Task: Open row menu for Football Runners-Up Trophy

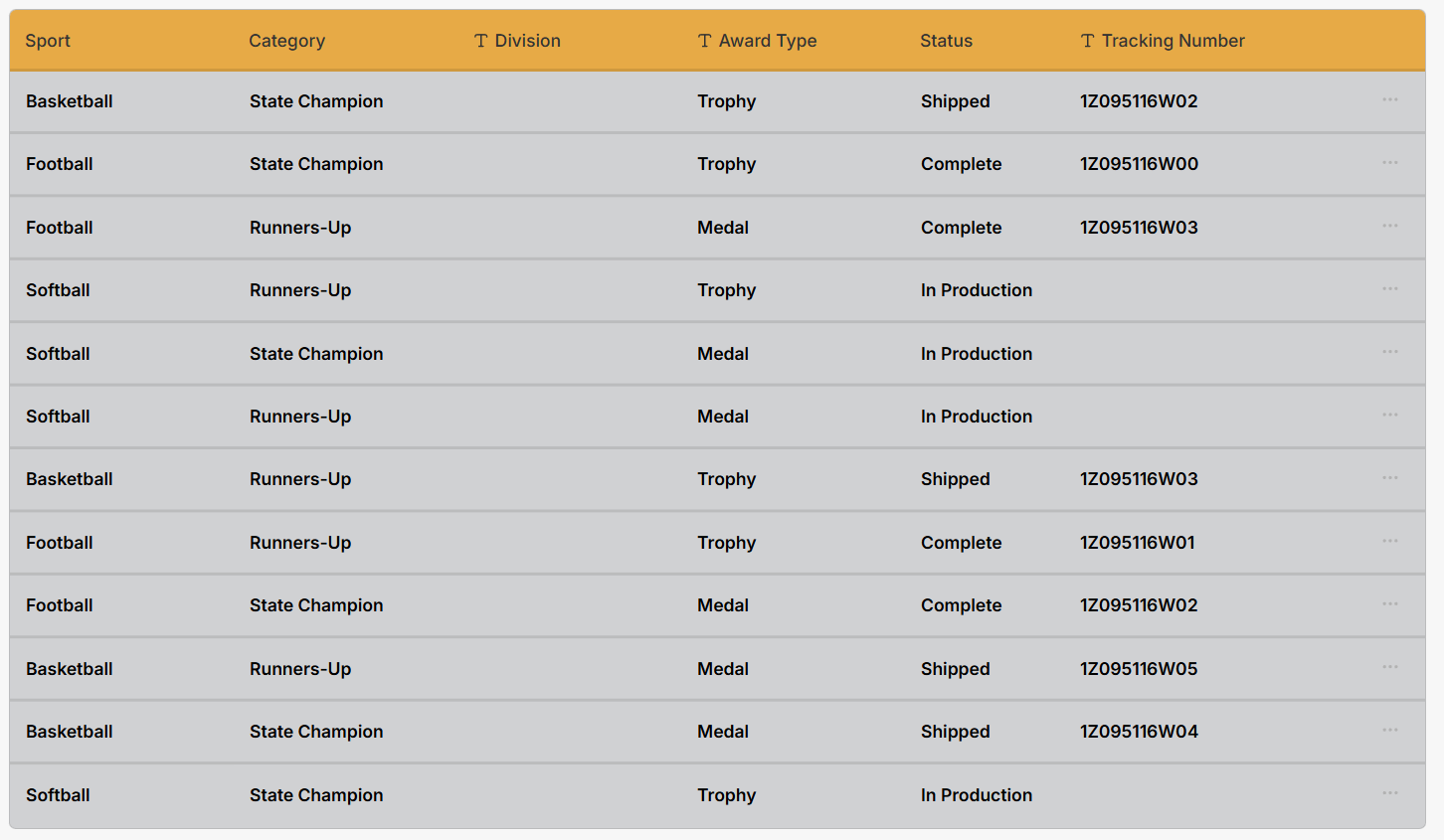Action: [1389, 542]
